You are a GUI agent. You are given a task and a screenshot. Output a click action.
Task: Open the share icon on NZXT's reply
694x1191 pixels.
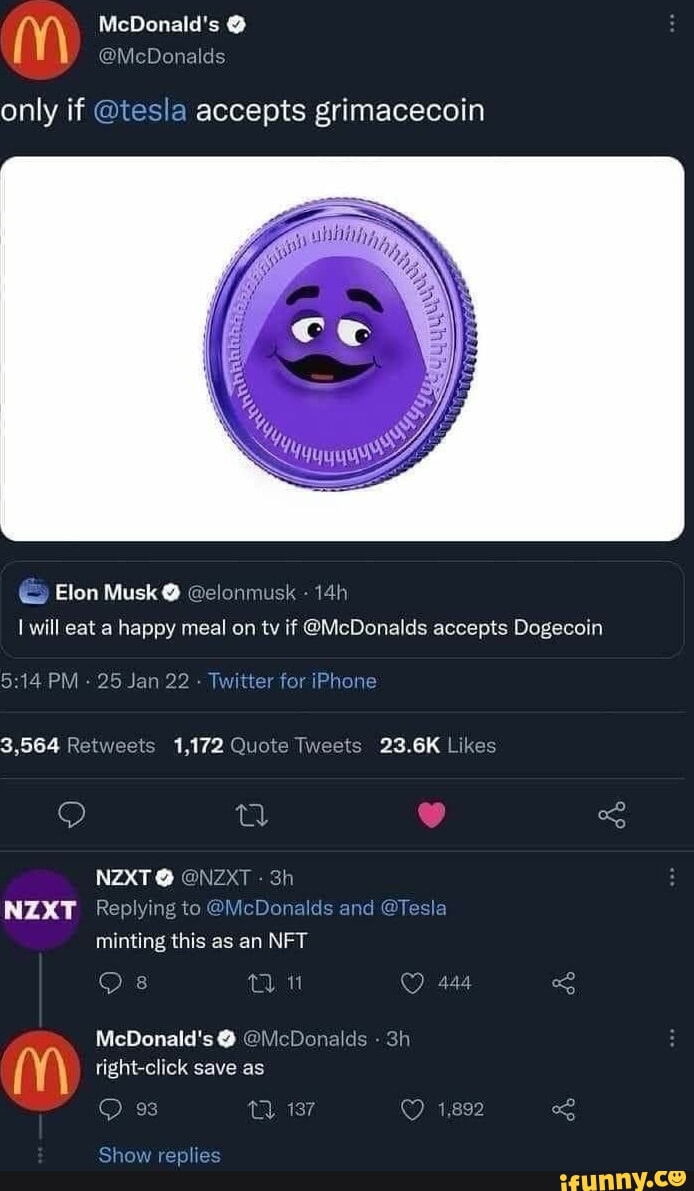point(563,983)
